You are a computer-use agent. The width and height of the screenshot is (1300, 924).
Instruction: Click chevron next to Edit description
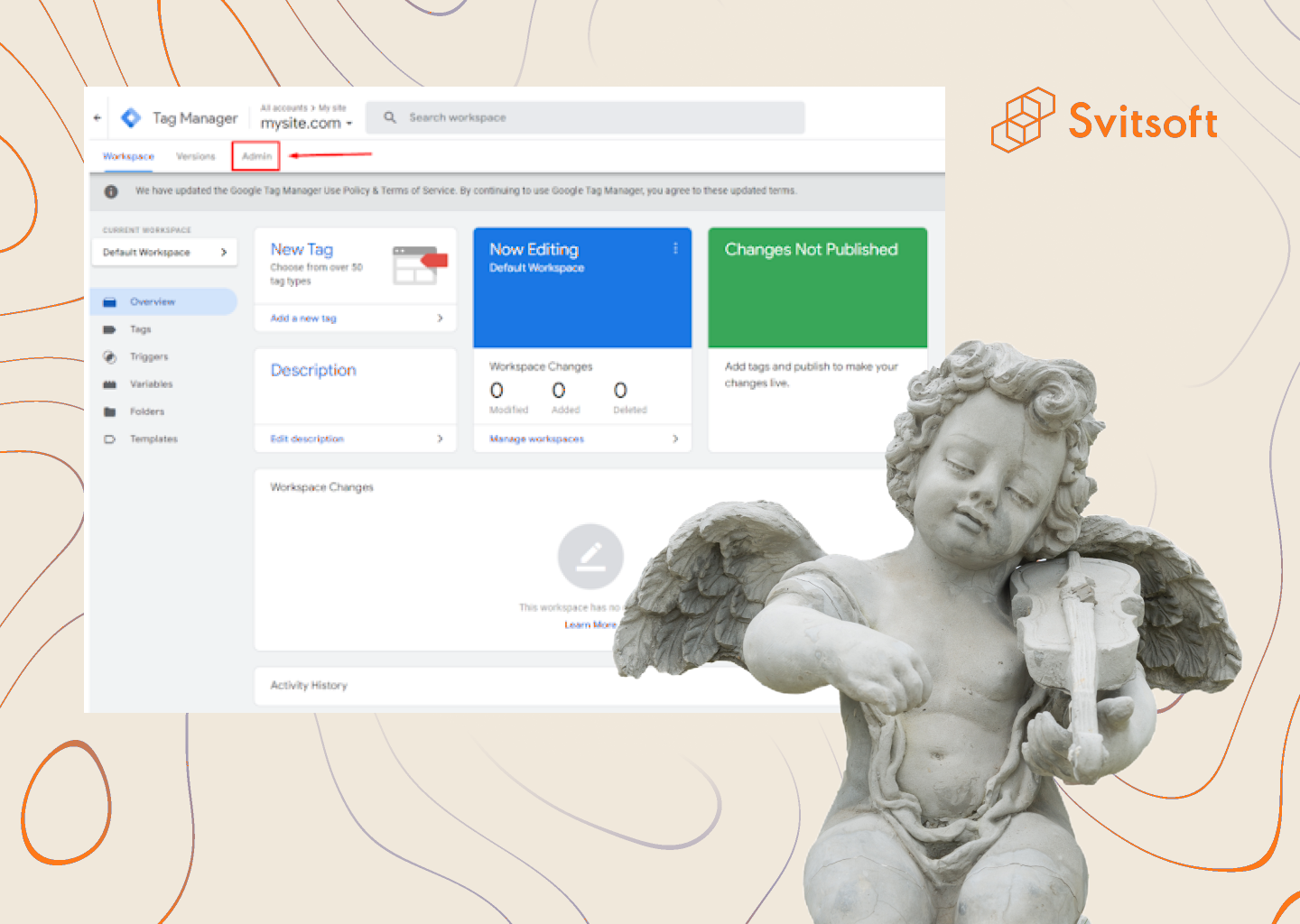click(440, 439)
